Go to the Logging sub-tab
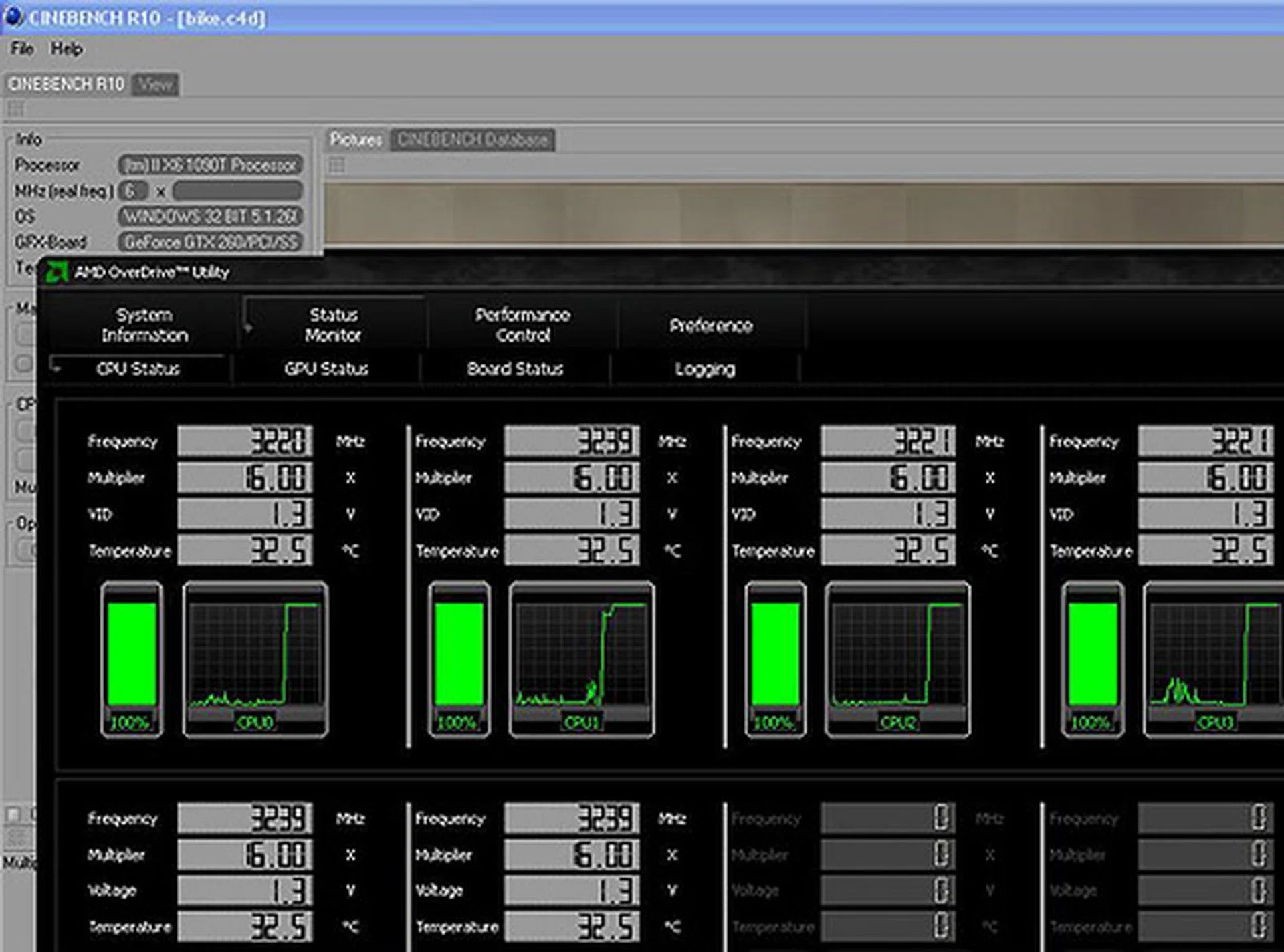The image size is (1284, 952). [x=705, y=368]
